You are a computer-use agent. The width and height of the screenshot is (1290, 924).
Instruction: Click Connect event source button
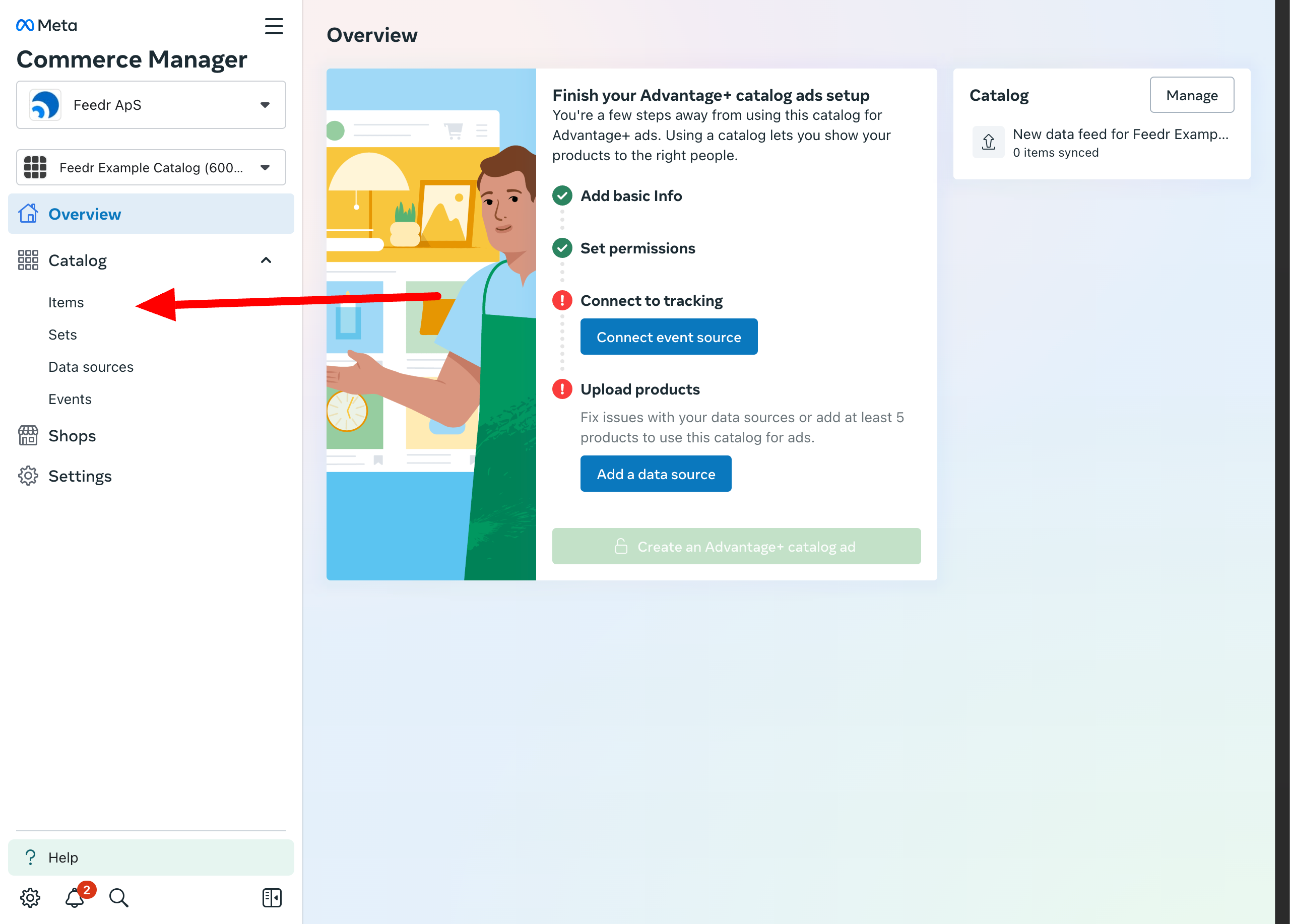[x=668, y=337]
